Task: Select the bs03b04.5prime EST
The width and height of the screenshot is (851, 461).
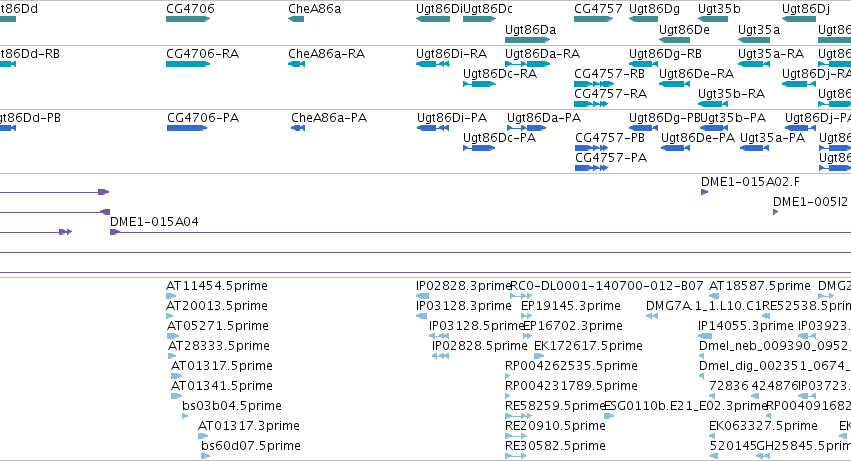Action: click(185, 416)
